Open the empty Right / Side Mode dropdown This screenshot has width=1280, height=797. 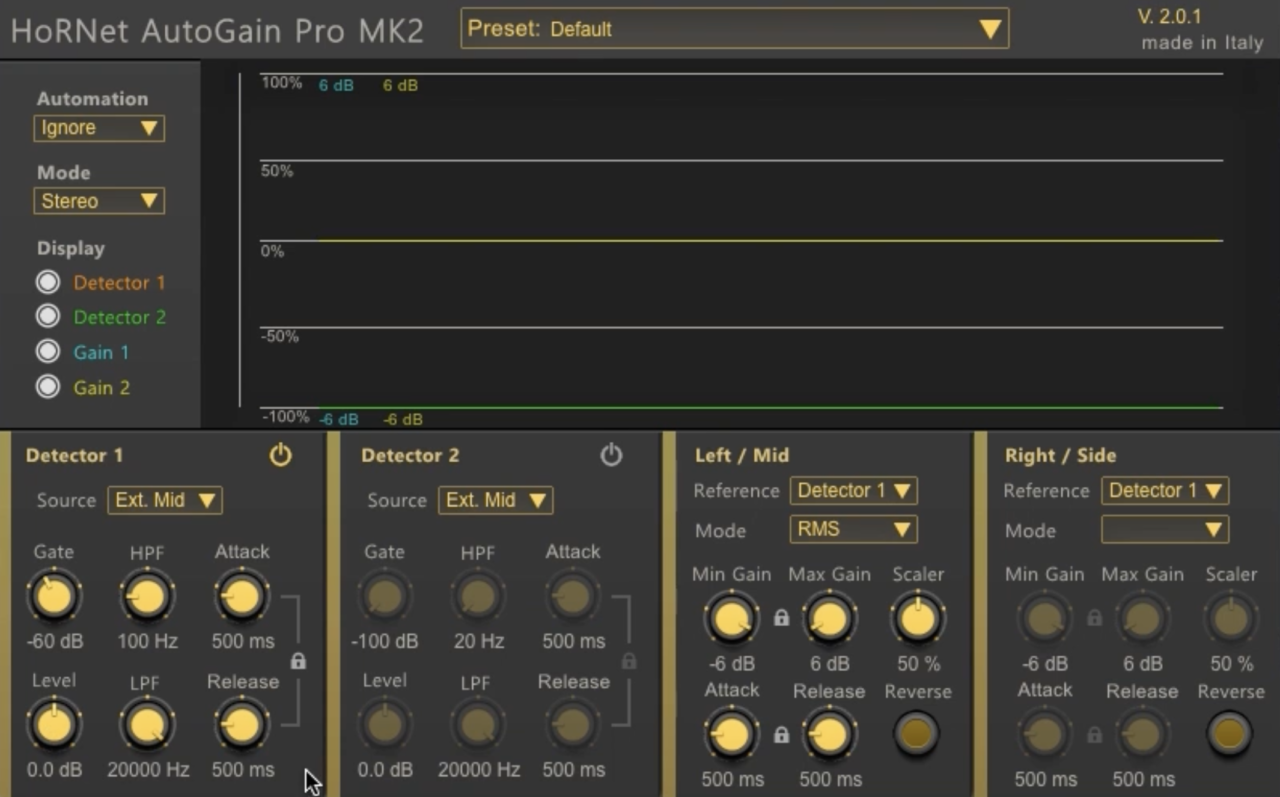1165,530
